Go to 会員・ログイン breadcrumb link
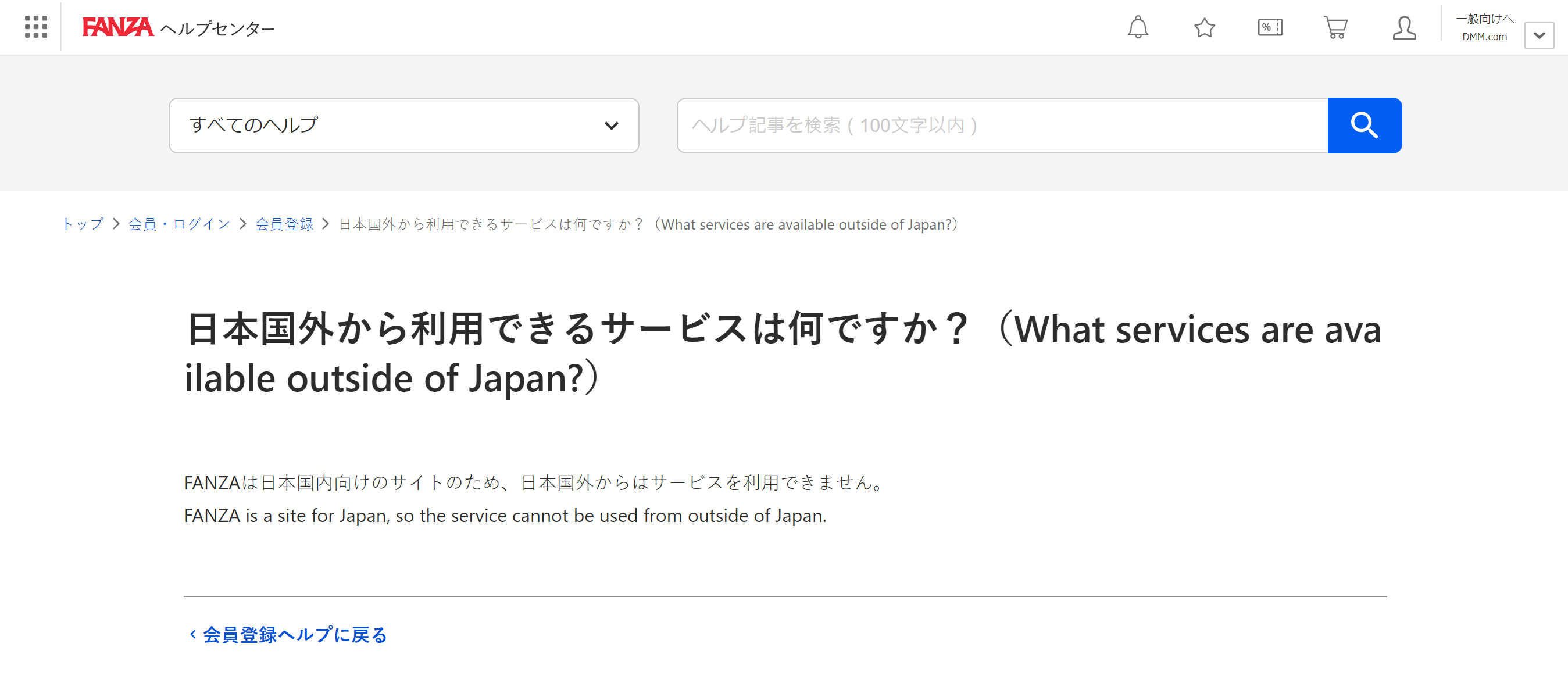This screenshot has height=690, width=1568. 179,224
